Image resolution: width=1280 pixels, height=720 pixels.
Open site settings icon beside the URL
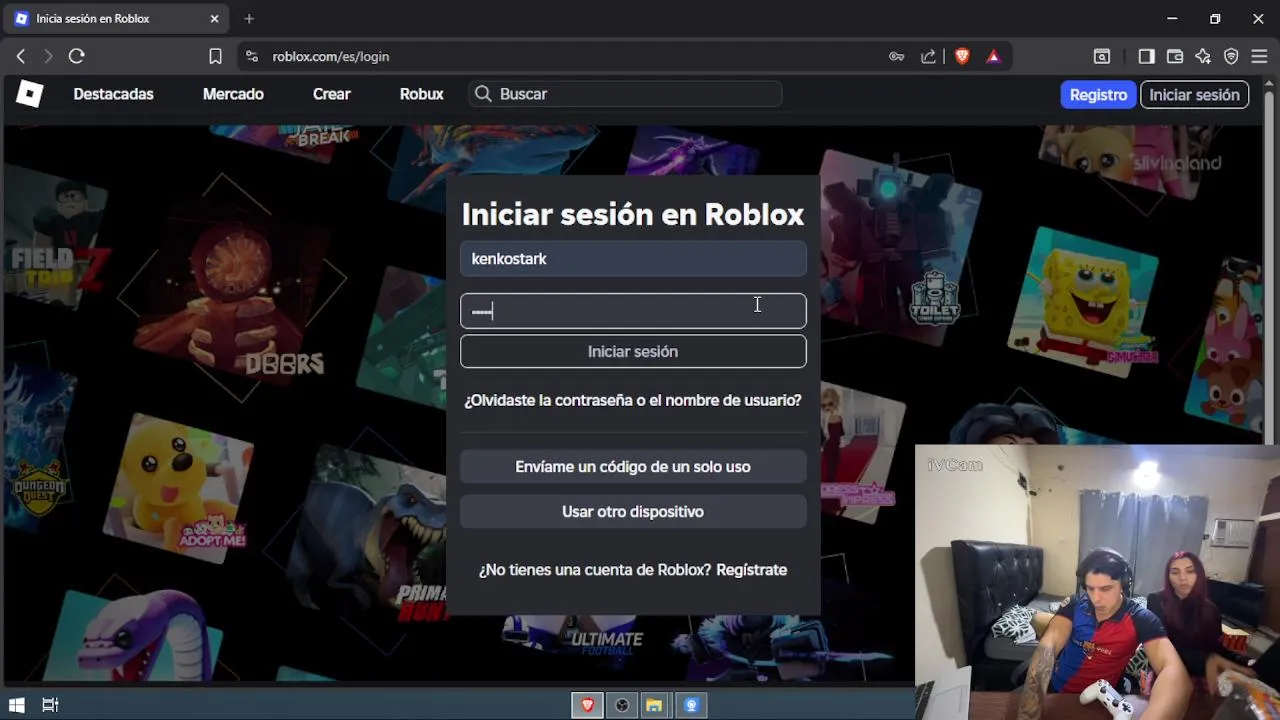click(251, 57)
